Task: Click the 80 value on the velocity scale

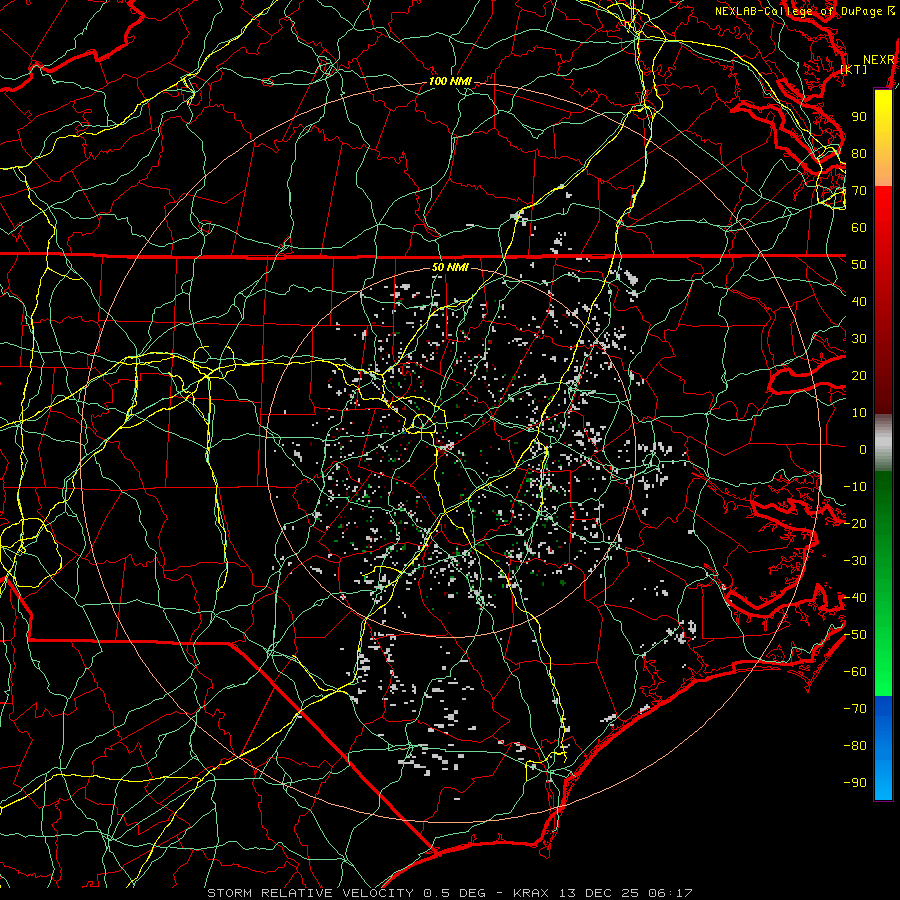Action: click(x=859, y=153)
